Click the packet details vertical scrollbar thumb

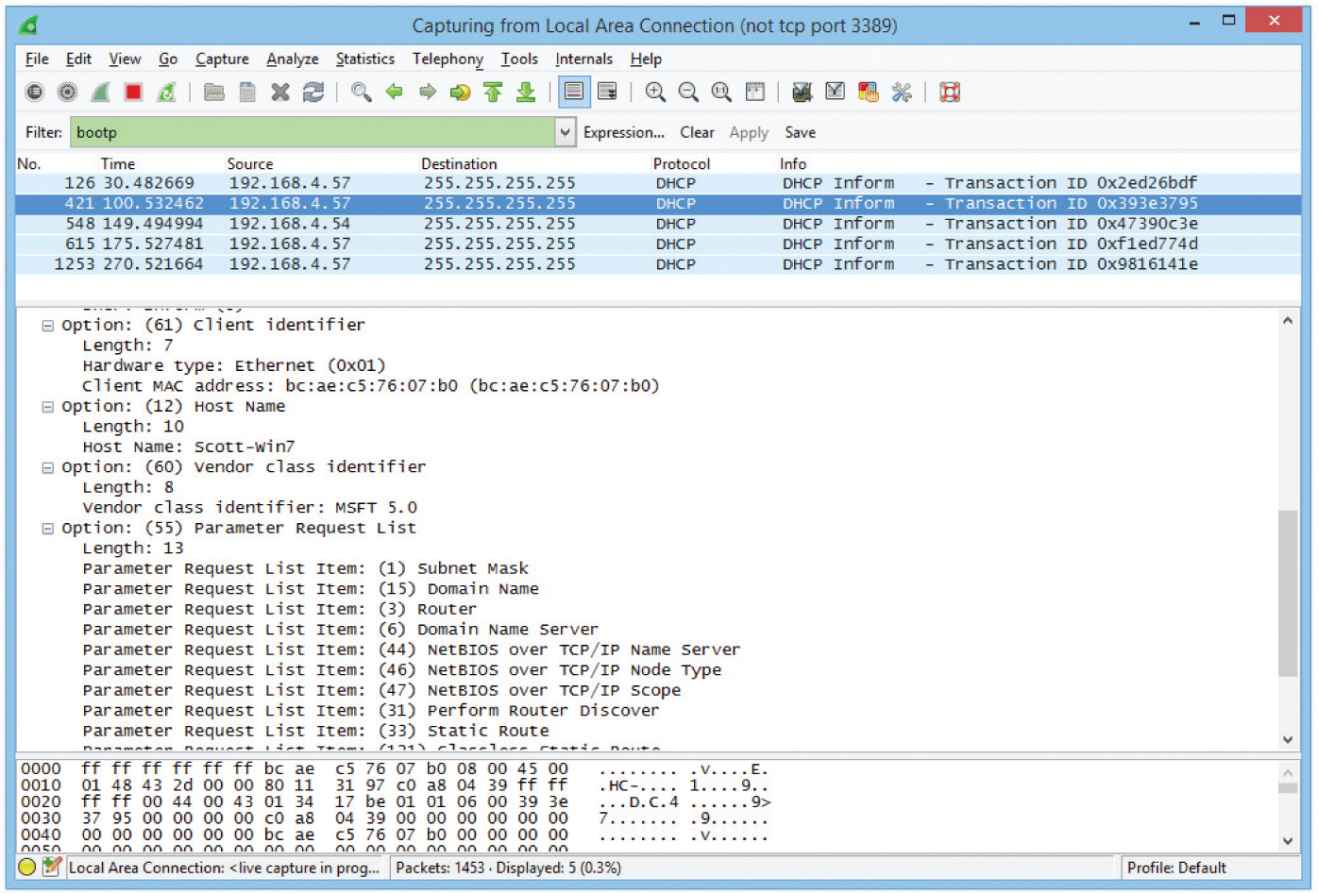point(1290,595)
